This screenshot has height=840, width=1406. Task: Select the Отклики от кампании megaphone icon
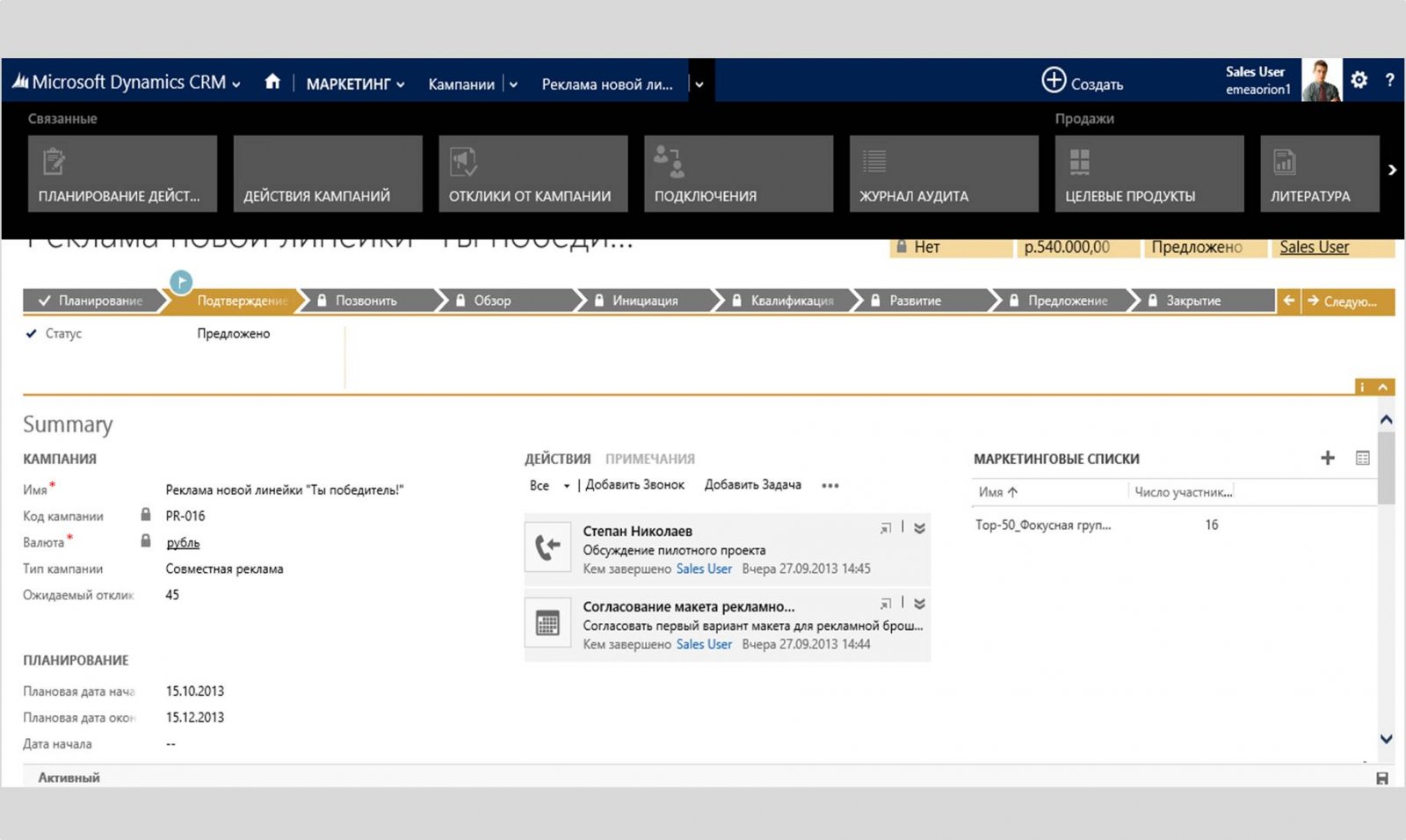tap(463, 161)
